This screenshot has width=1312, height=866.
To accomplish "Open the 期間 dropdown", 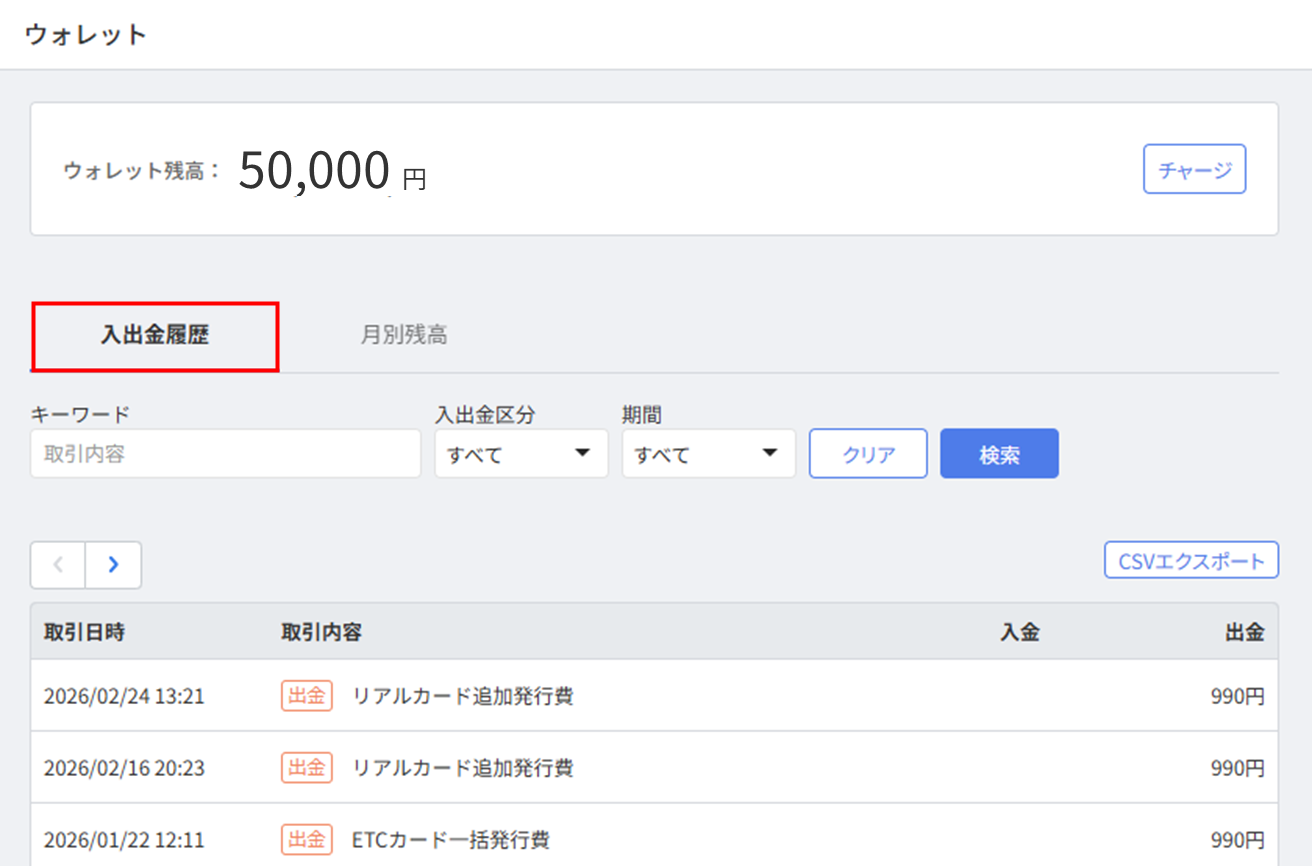I will pyautogui.click(x=708, y=454).
